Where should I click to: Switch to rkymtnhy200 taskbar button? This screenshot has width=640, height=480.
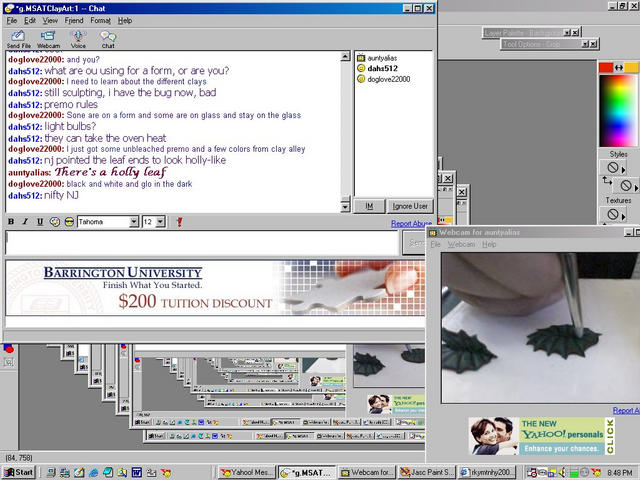click(487, 472)
